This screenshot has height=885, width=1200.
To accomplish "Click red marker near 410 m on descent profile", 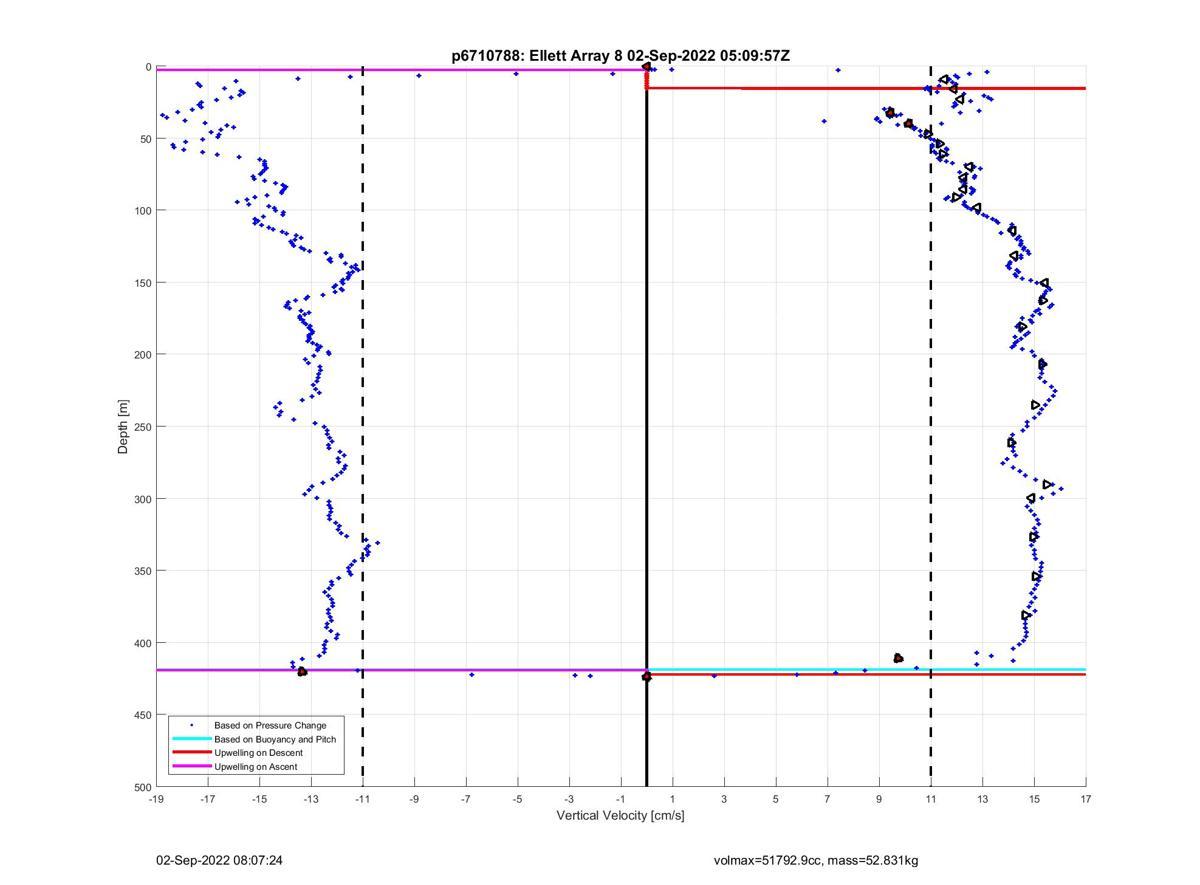I will 898,658.
